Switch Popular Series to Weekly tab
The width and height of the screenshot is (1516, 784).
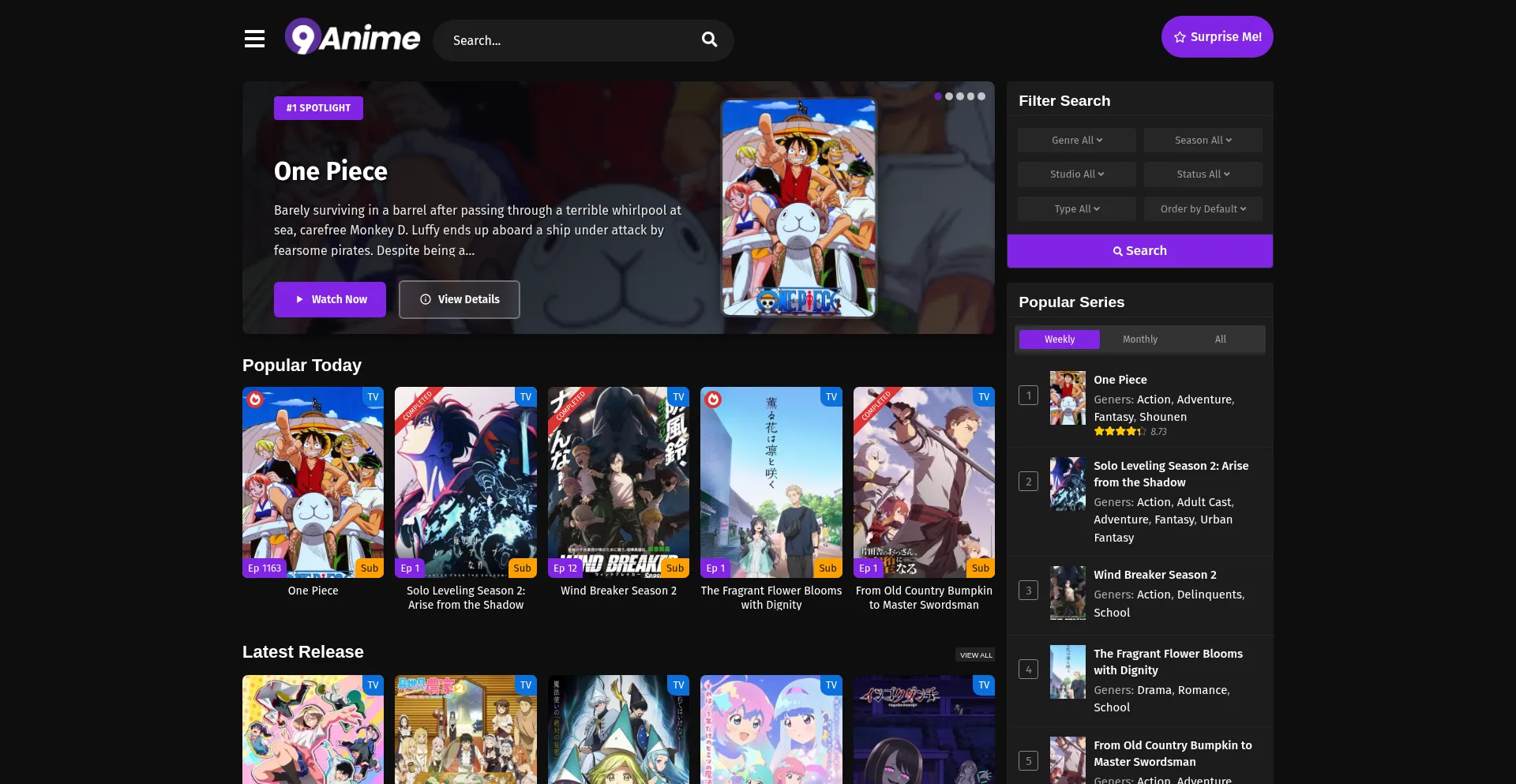(1060, 339)
